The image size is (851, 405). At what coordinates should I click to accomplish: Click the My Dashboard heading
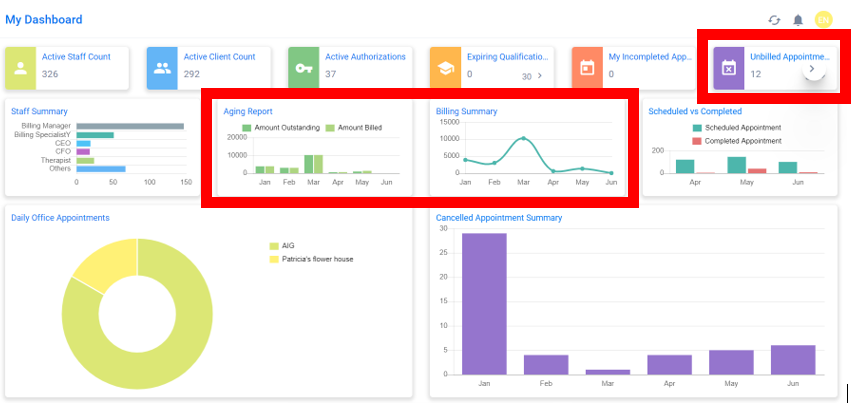click(44, 20)
